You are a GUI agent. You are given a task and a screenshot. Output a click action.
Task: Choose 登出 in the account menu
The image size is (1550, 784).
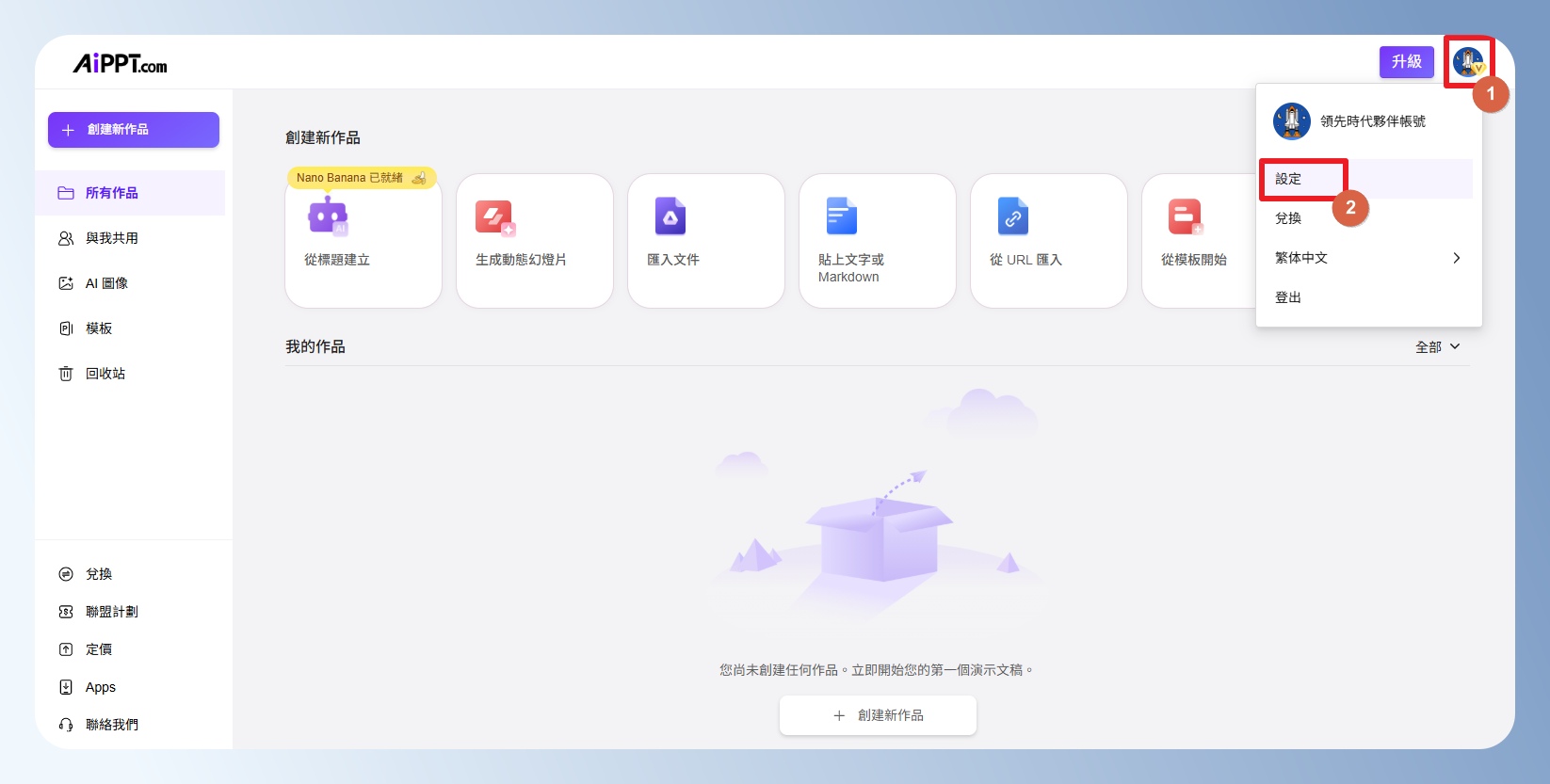pos(1288,297)
